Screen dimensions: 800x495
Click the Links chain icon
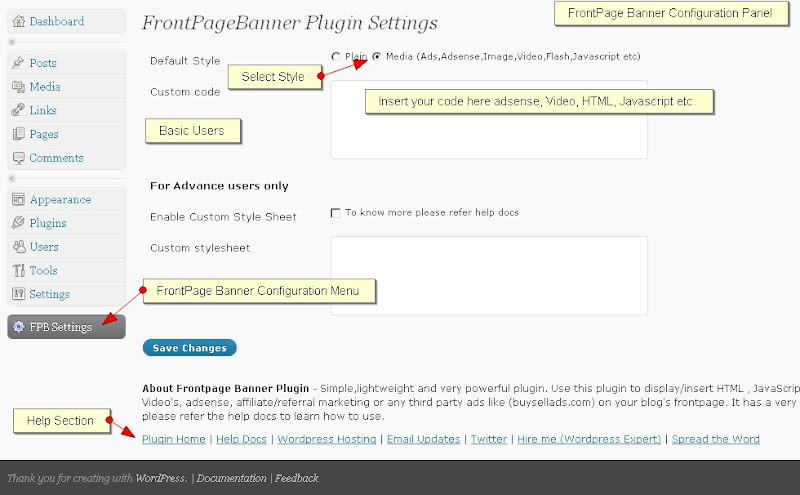click(x=18, y=110)
